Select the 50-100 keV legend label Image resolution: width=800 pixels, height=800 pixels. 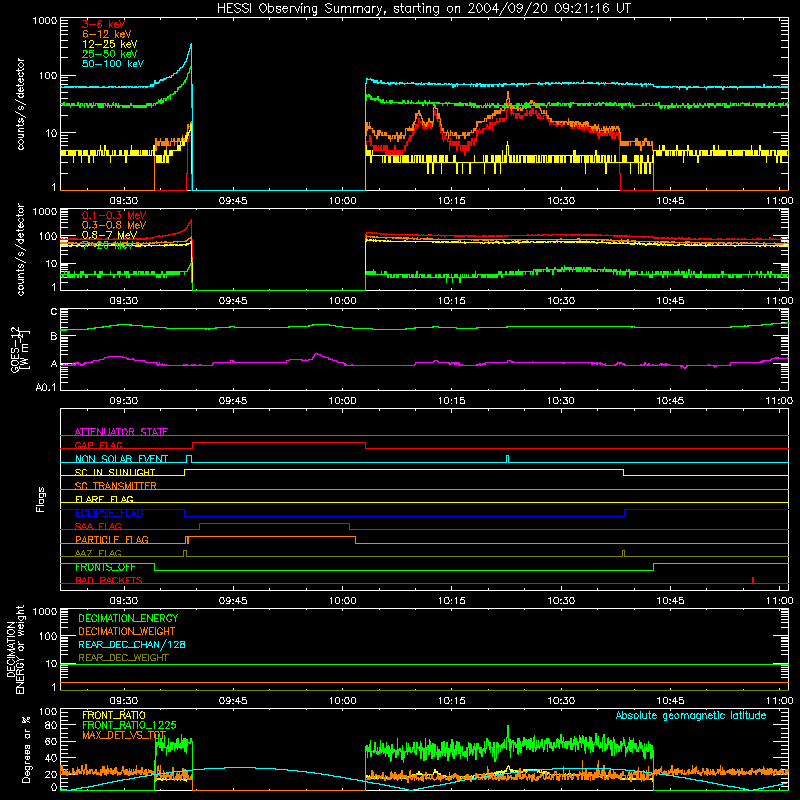tap(113, 64)
